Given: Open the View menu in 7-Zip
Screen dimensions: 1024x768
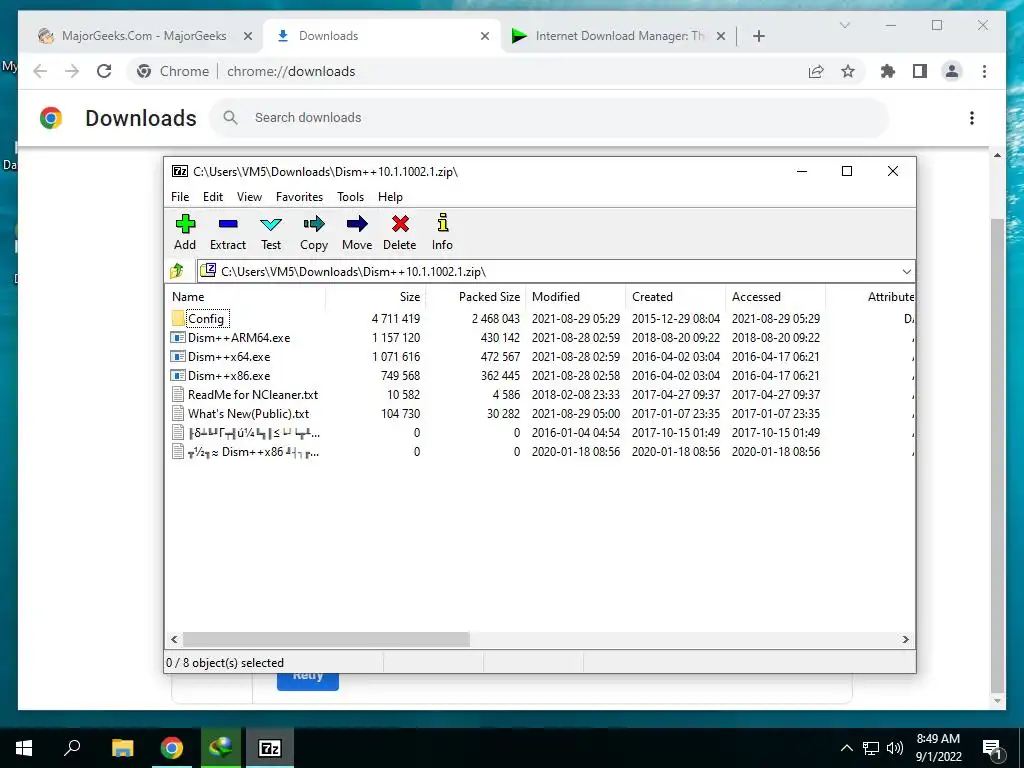Looking at the screenshot, I should 249,197.
